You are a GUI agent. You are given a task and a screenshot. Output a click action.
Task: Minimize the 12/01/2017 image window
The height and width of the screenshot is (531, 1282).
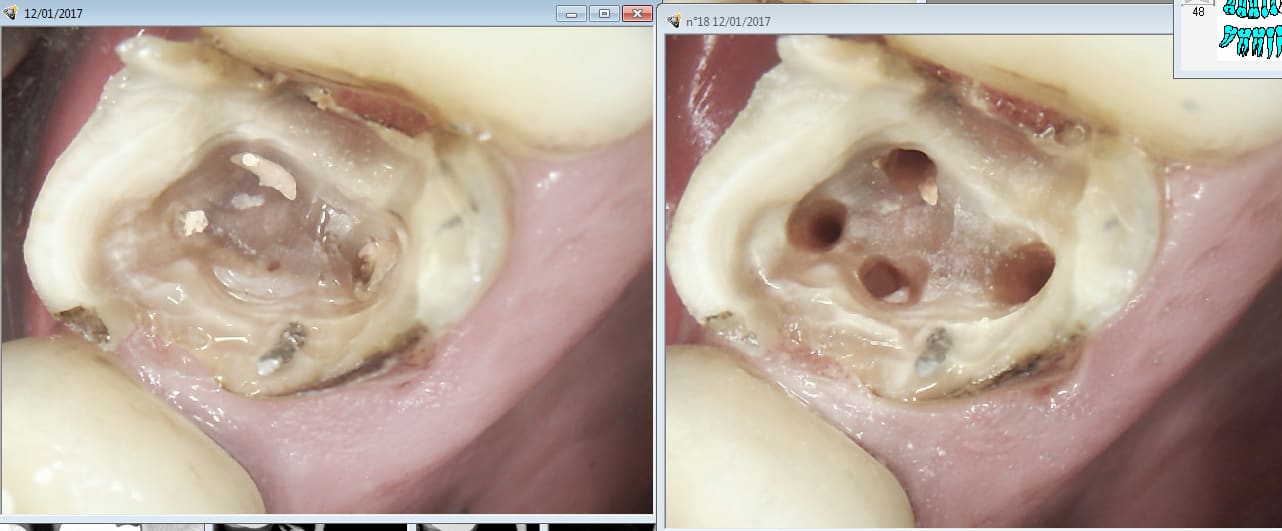coord(572,13)
